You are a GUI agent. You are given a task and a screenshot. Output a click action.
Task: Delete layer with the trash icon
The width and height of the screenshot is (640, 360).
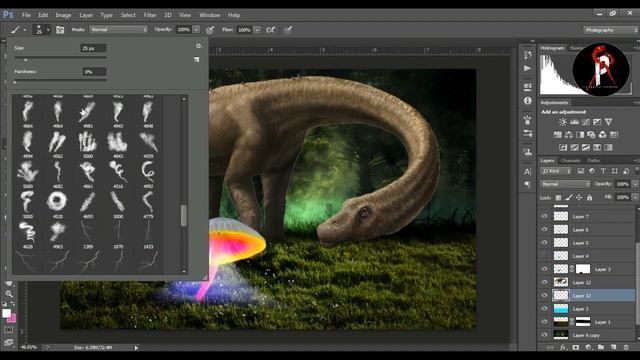626,347
